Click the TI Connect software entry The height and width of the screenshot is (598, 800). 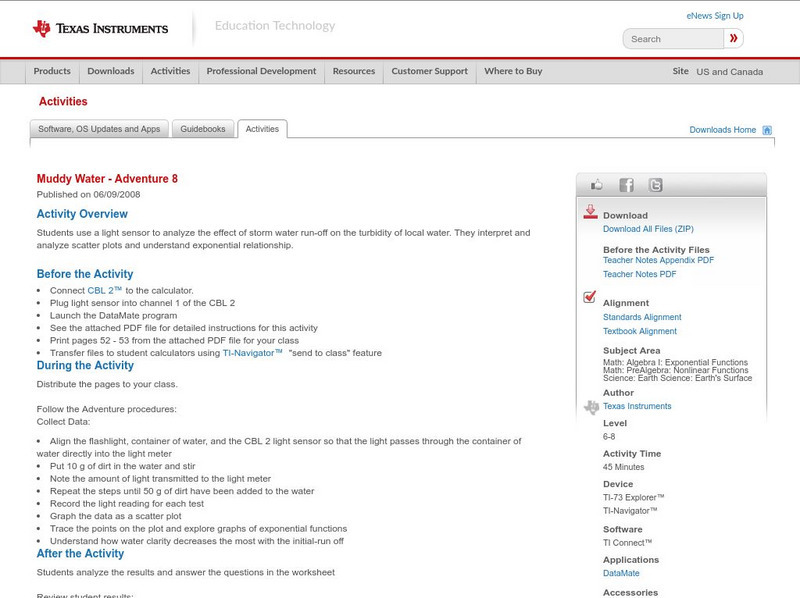point(628,543)
